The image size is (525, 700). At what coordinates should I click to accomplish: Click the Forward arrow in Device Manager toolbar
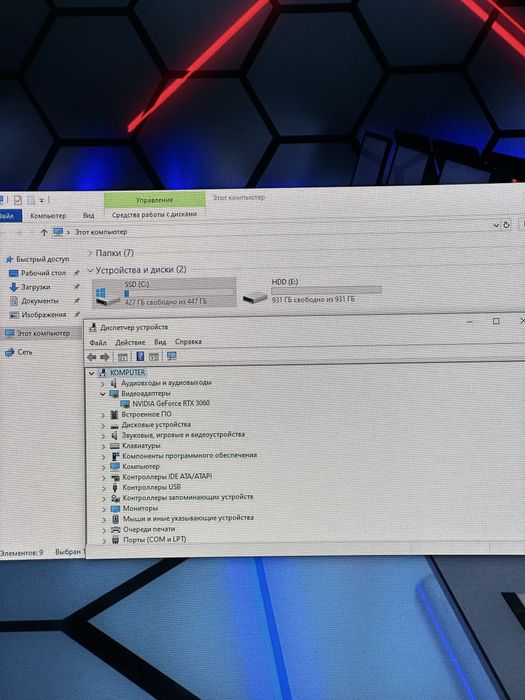[x=105, y=357]
